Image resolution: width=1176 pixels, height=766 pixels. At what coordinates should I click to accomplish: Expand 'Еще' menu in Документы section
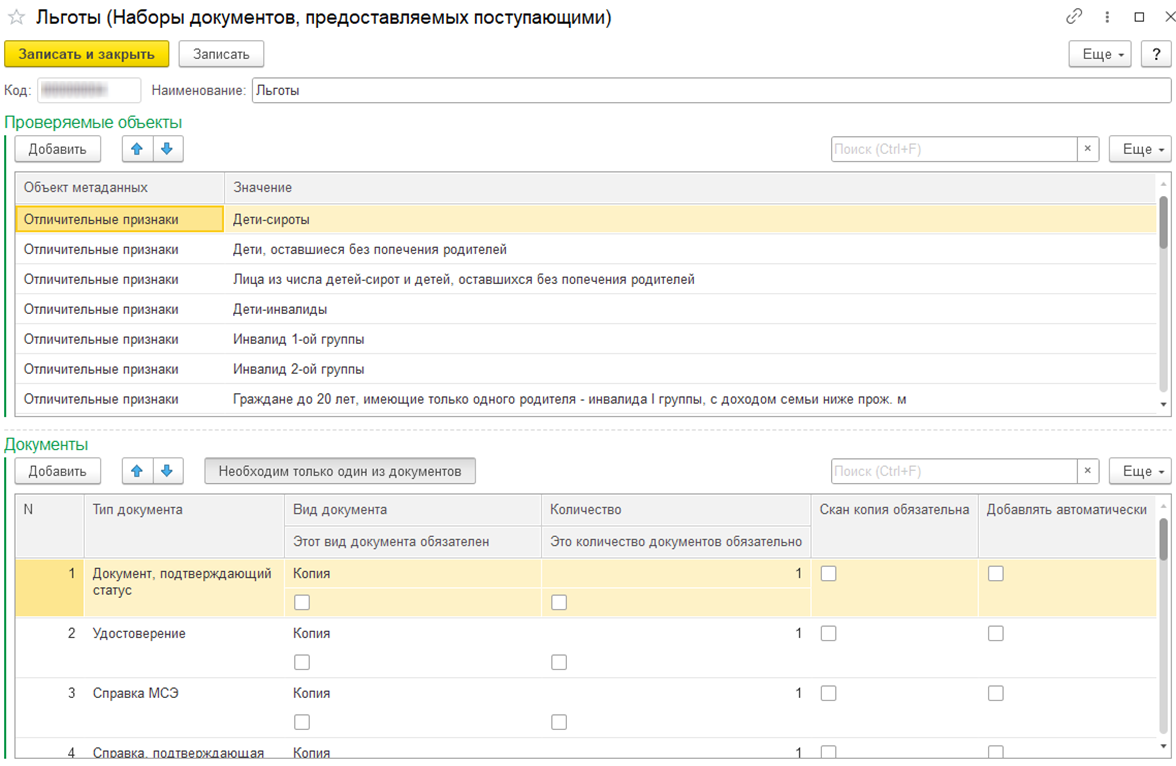[1139, 471]
